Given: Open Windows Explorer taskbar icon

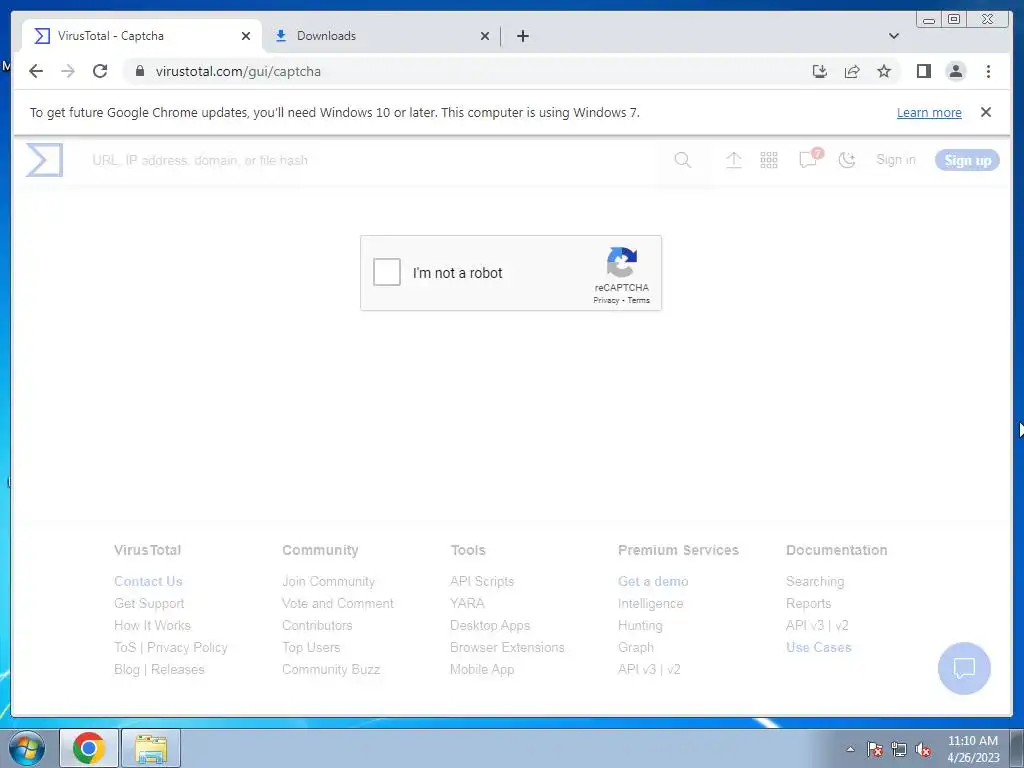Looking at the screenshot, I should click(x=151, y=748).
